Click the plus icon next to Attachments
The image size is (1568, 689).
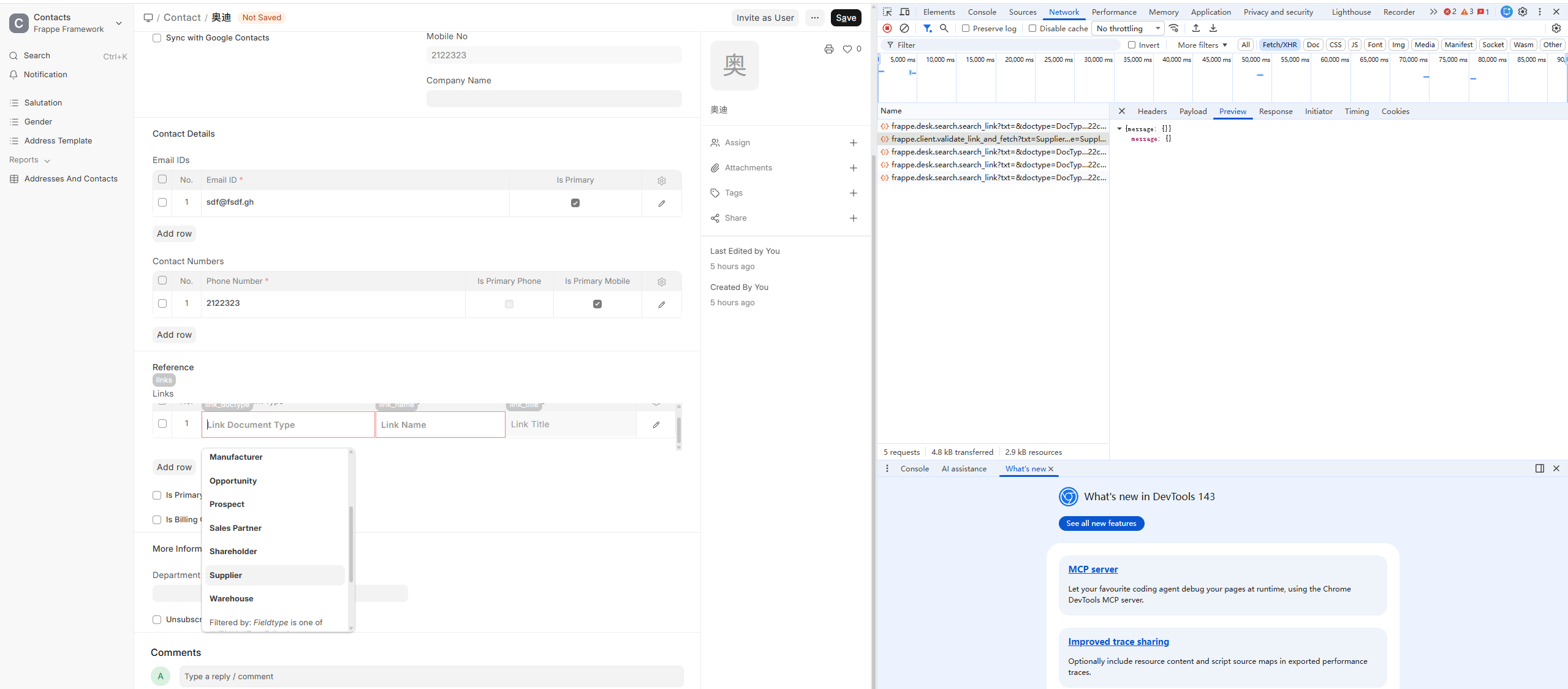pyautogui.click(x=853, y=168)
